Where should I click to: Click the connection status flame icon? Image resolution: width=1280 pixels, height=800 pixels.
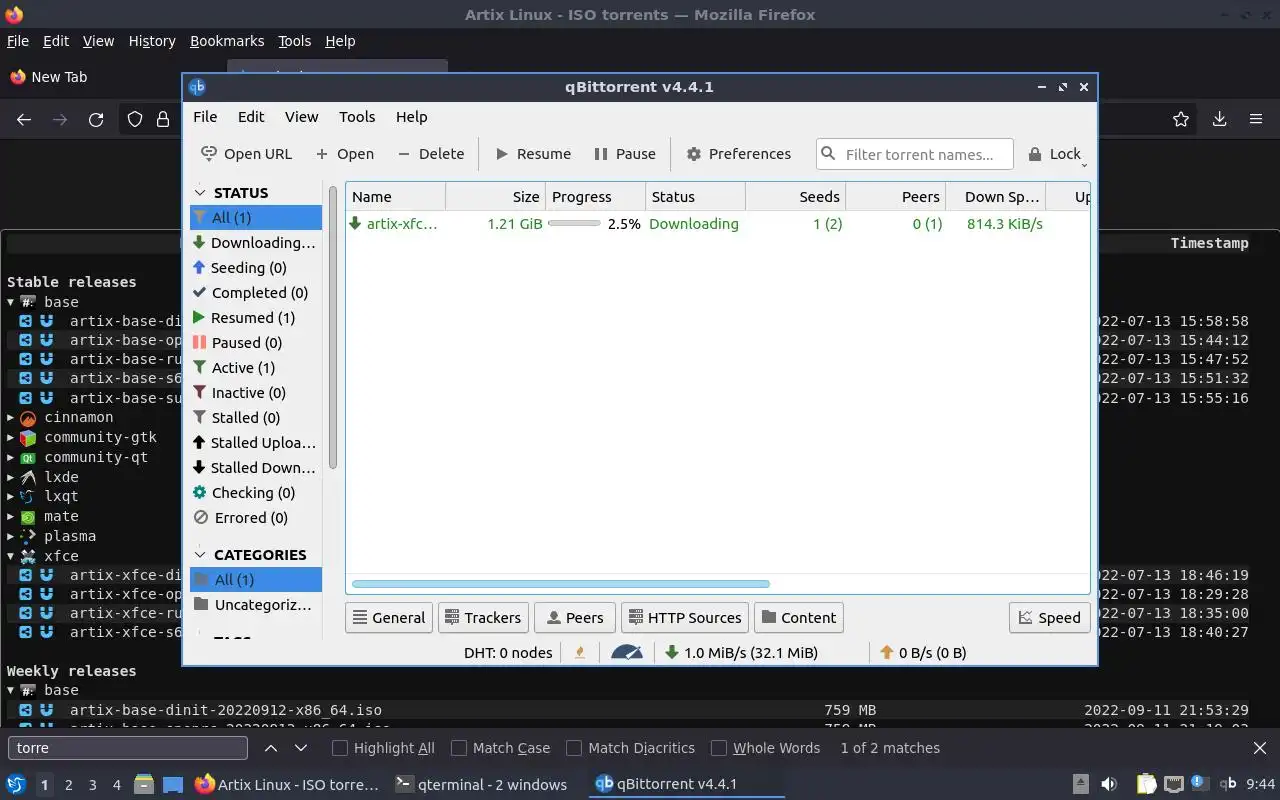coord(580,653)
